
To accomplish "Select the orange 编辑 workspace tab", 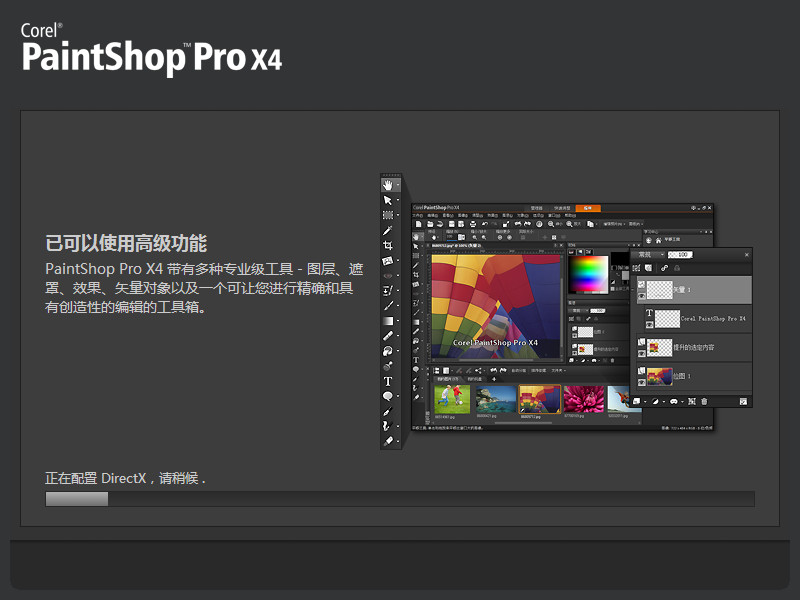I will [x=588, y=208].
